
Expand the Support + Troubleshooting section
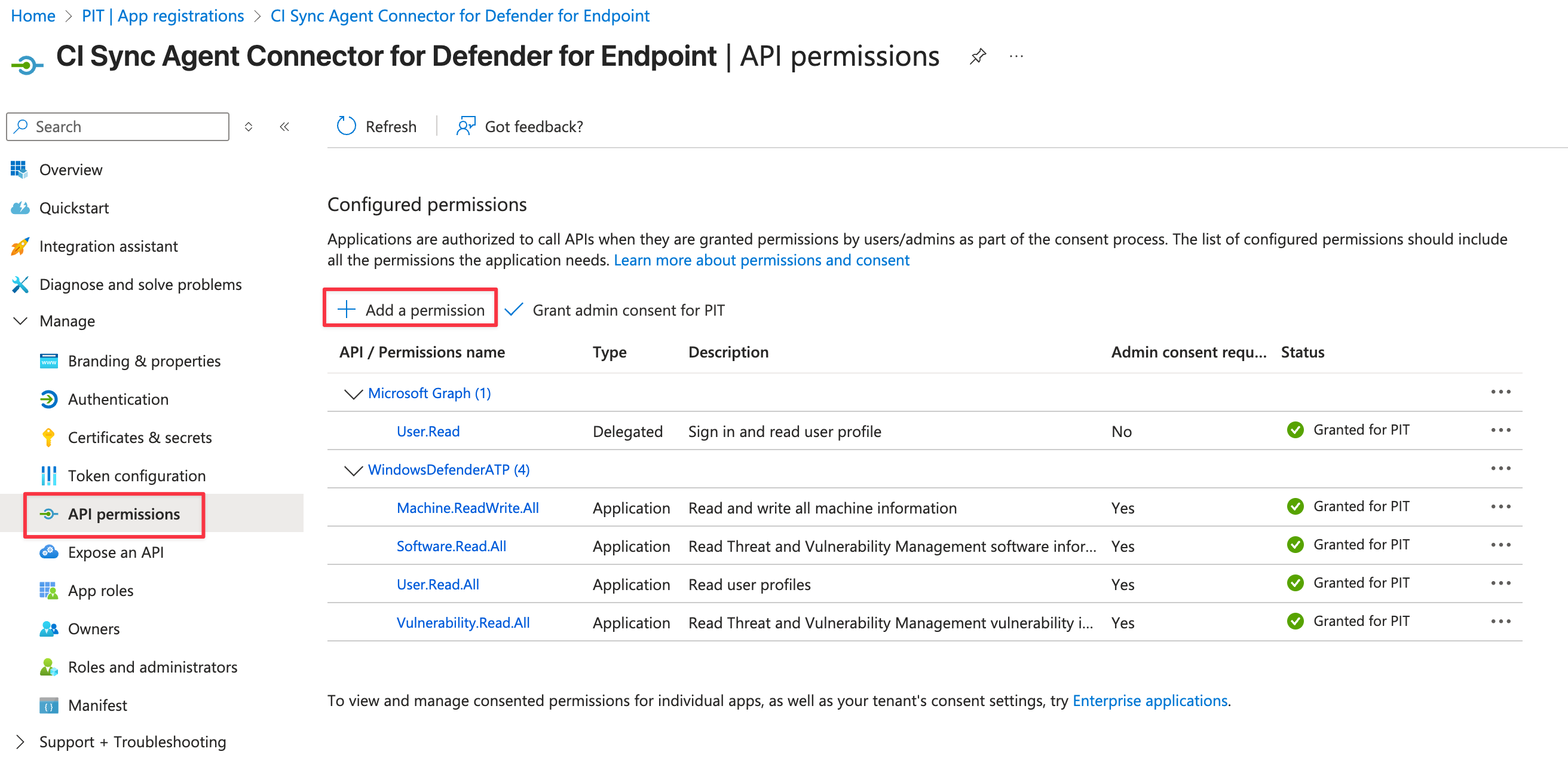click(x=20, y=741)
